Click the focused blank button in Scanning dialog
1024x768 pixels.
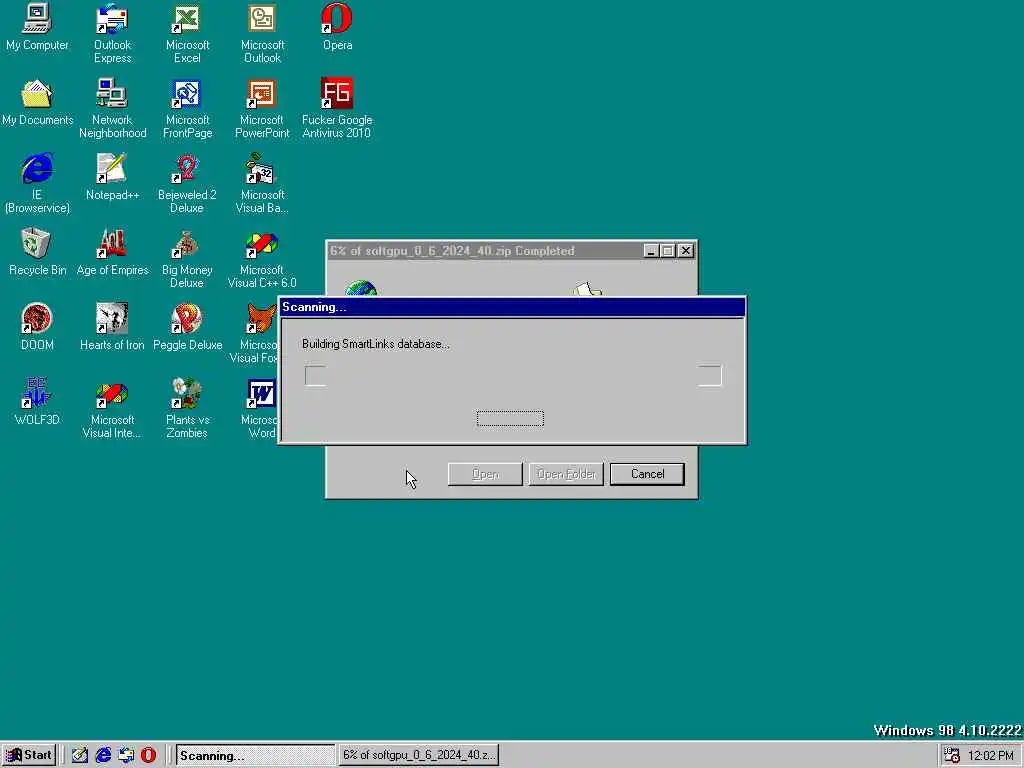(510, 419)
